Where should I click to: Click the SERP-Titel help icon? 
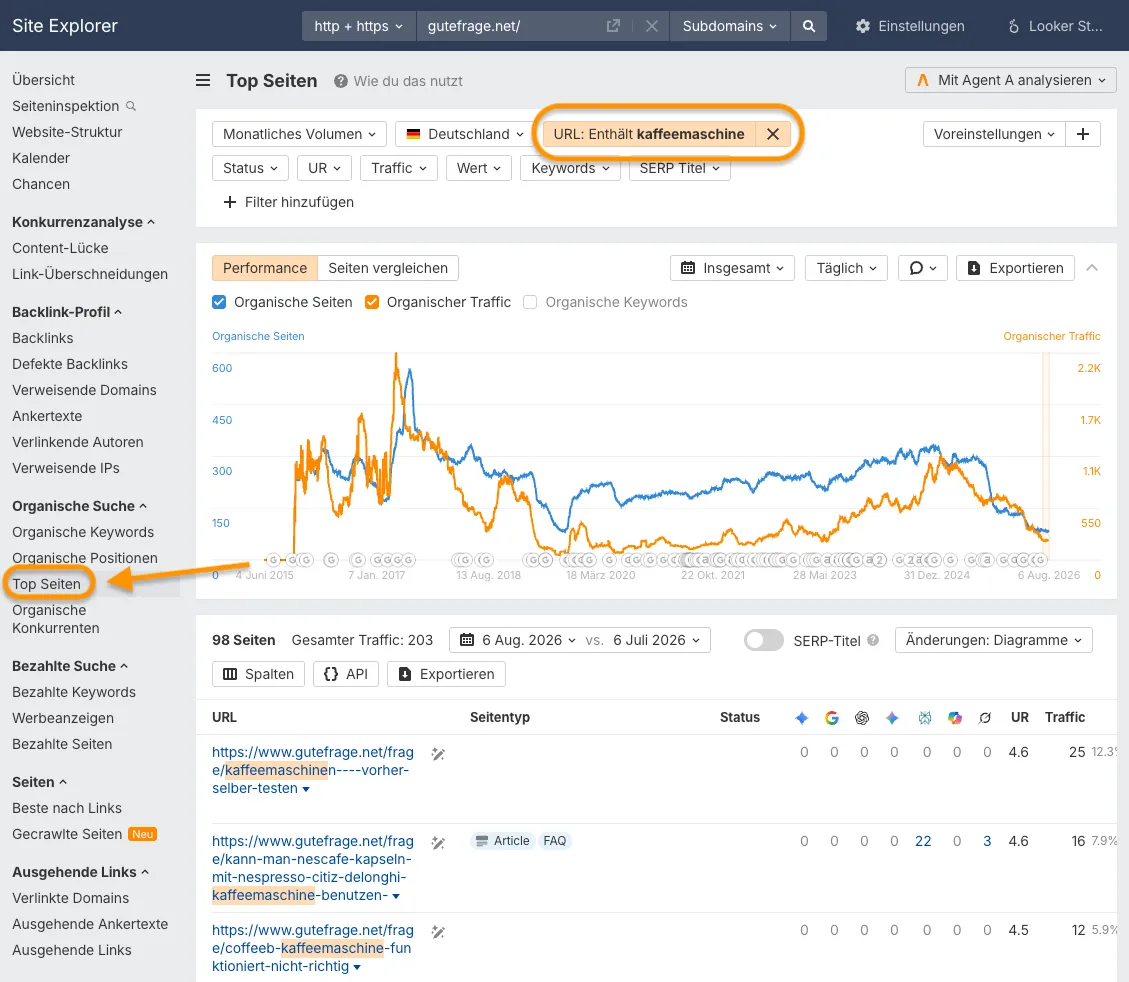click(x=873, y=640)
